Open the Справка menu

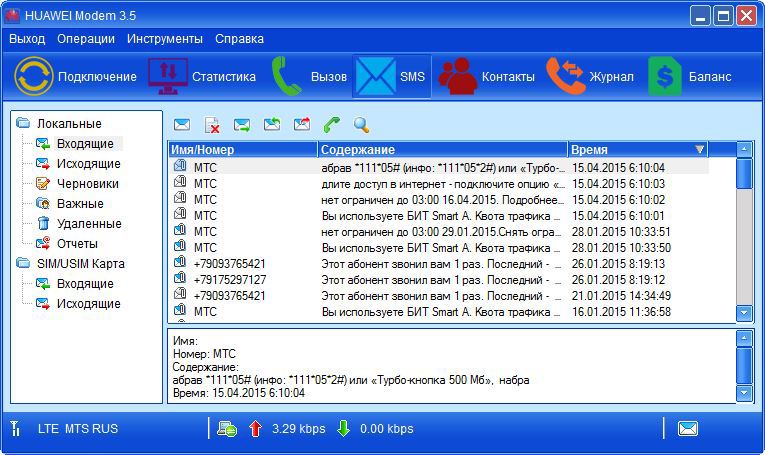point(239,39)
